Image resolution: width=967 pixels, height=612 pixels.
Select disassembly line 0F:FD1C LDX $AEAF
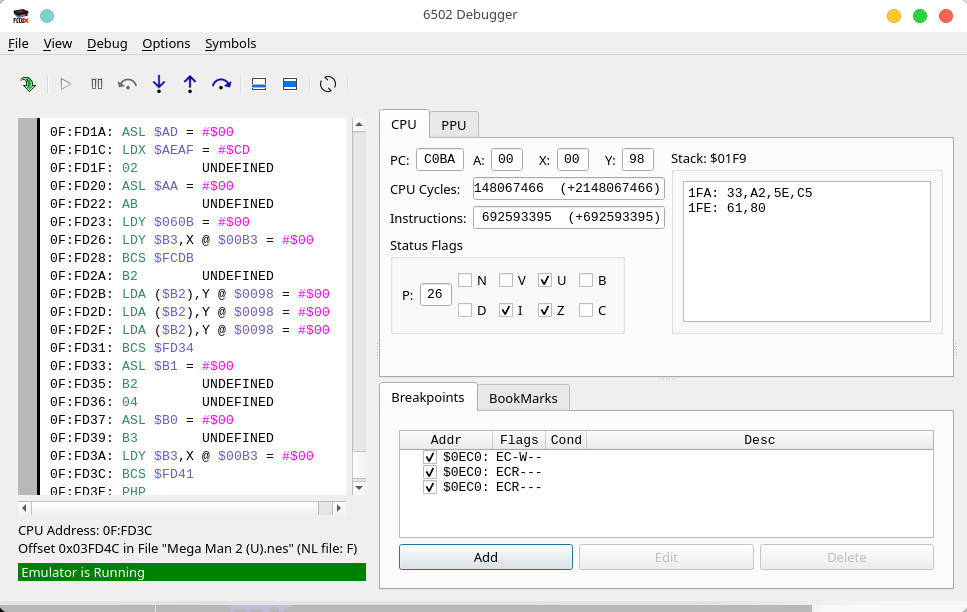click(x=150, y=150)
